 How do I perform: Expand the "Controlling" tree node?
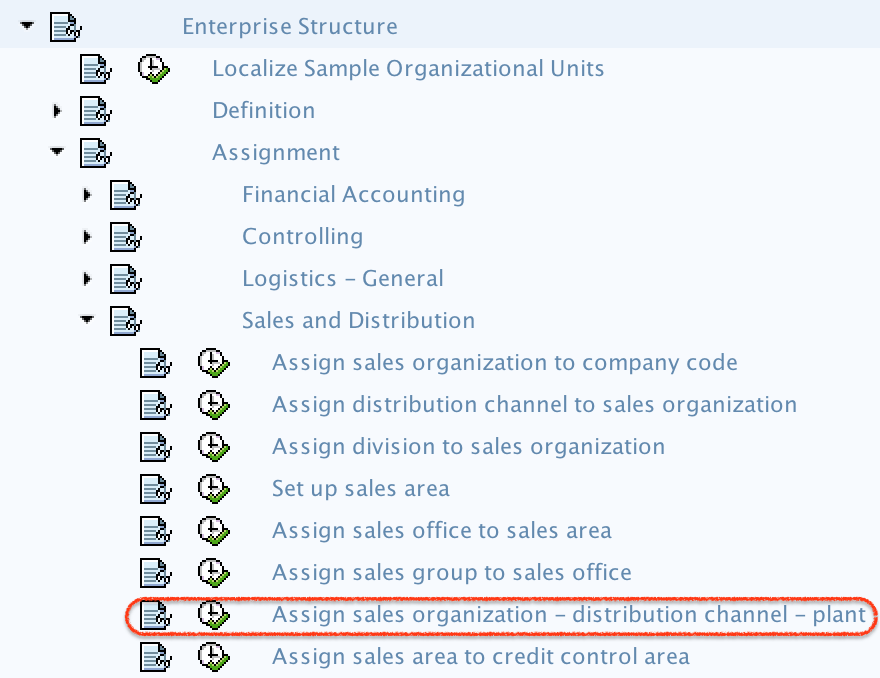pos(87,236)
